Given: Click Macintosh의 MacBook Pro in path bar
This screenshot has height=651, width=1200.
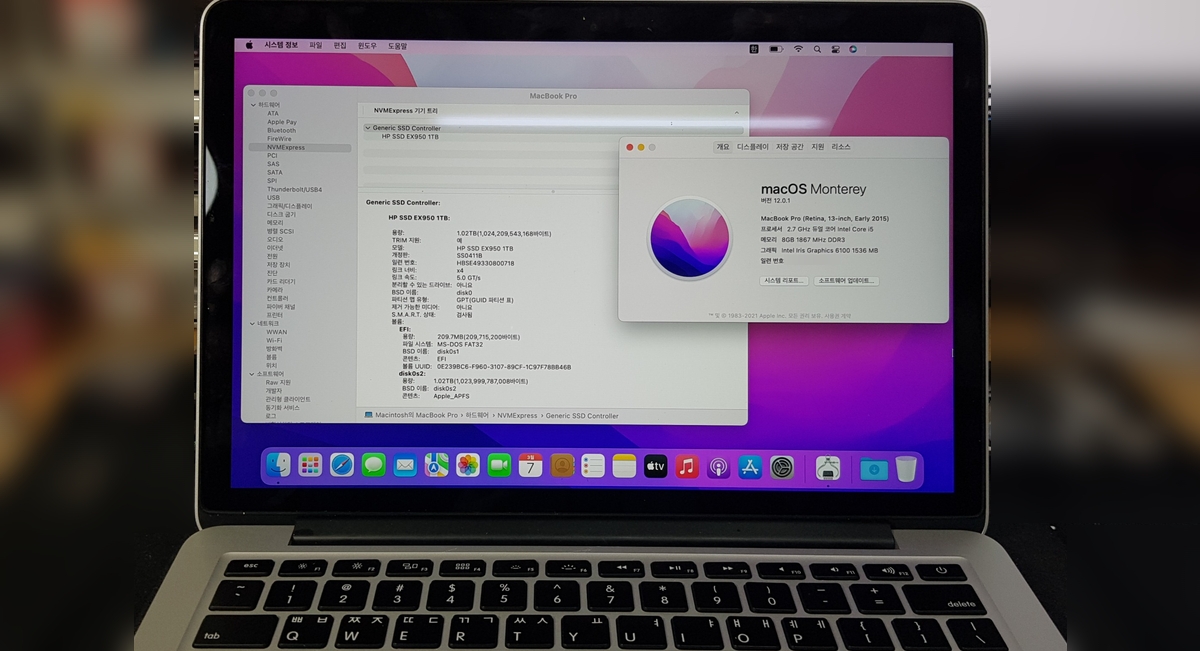Looking at the screenshot, I should (411, 415).
